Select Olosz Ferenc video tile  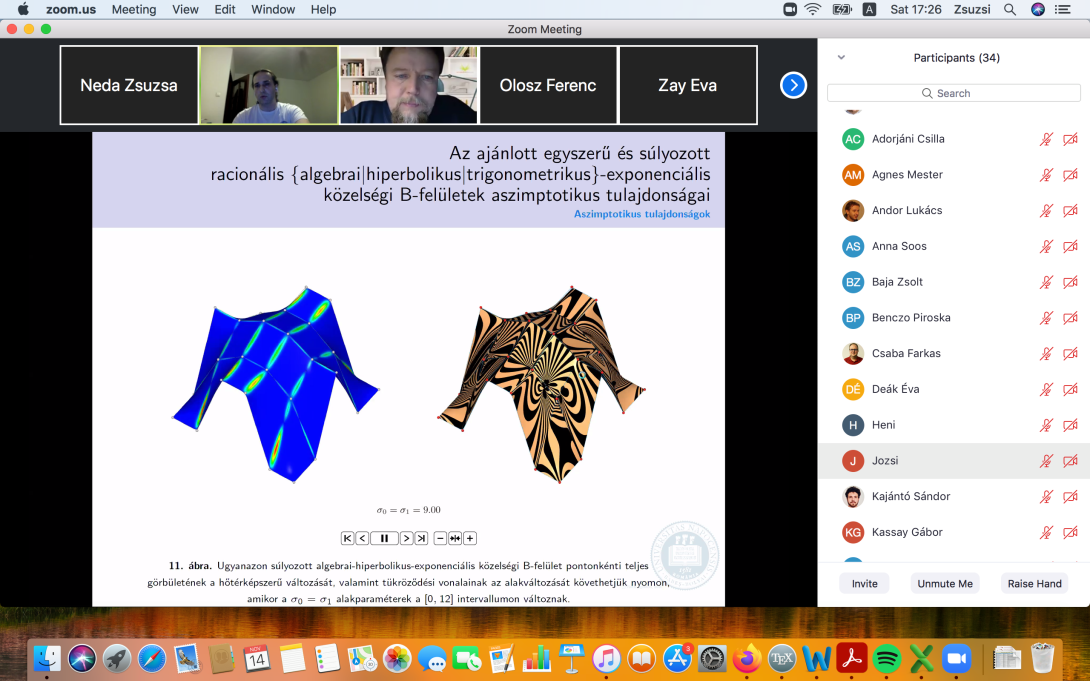pos(547,85)
